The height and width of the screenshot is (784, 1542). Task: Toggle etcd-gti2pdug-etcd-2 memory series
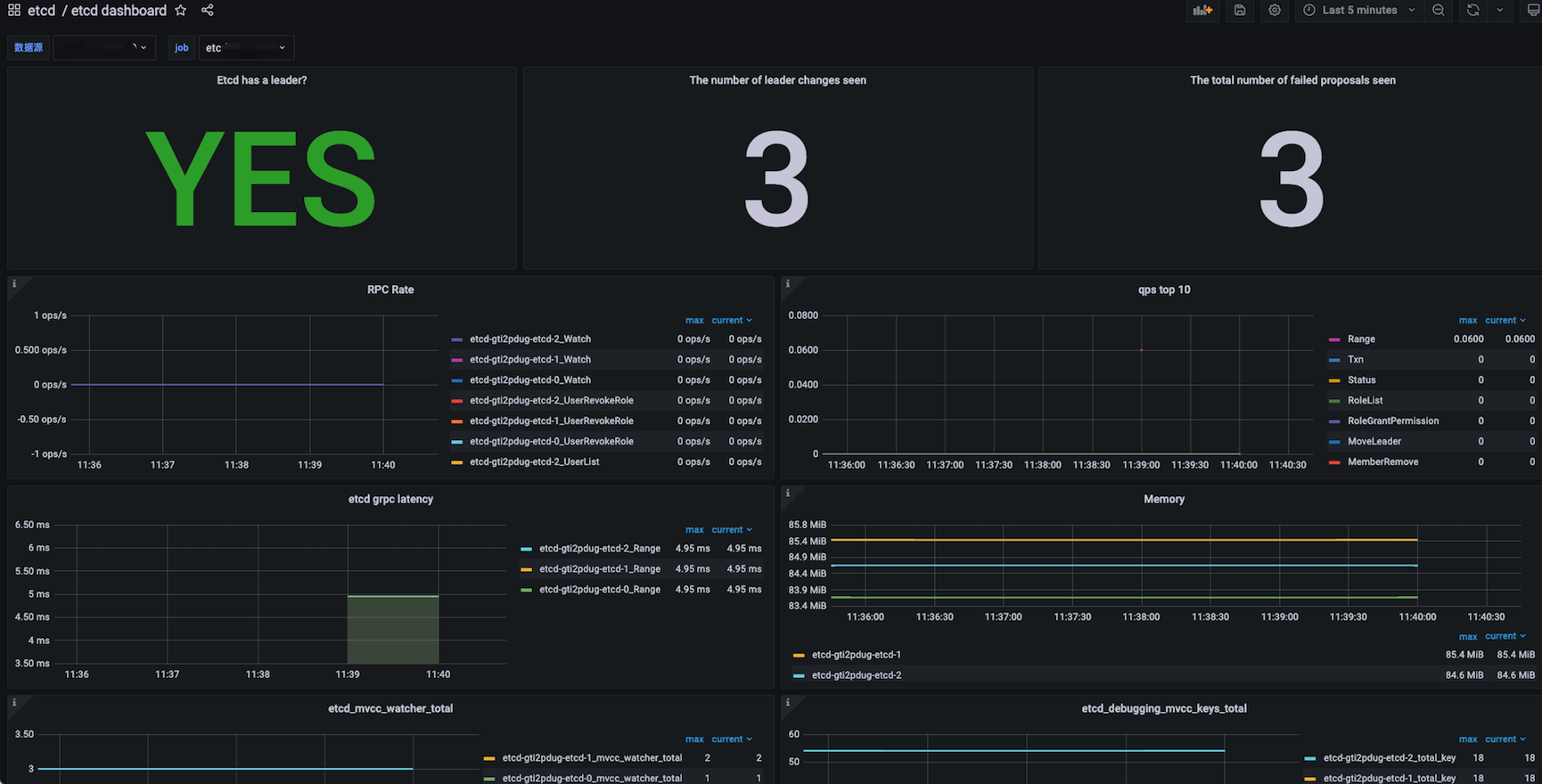[x=857, y=675]
